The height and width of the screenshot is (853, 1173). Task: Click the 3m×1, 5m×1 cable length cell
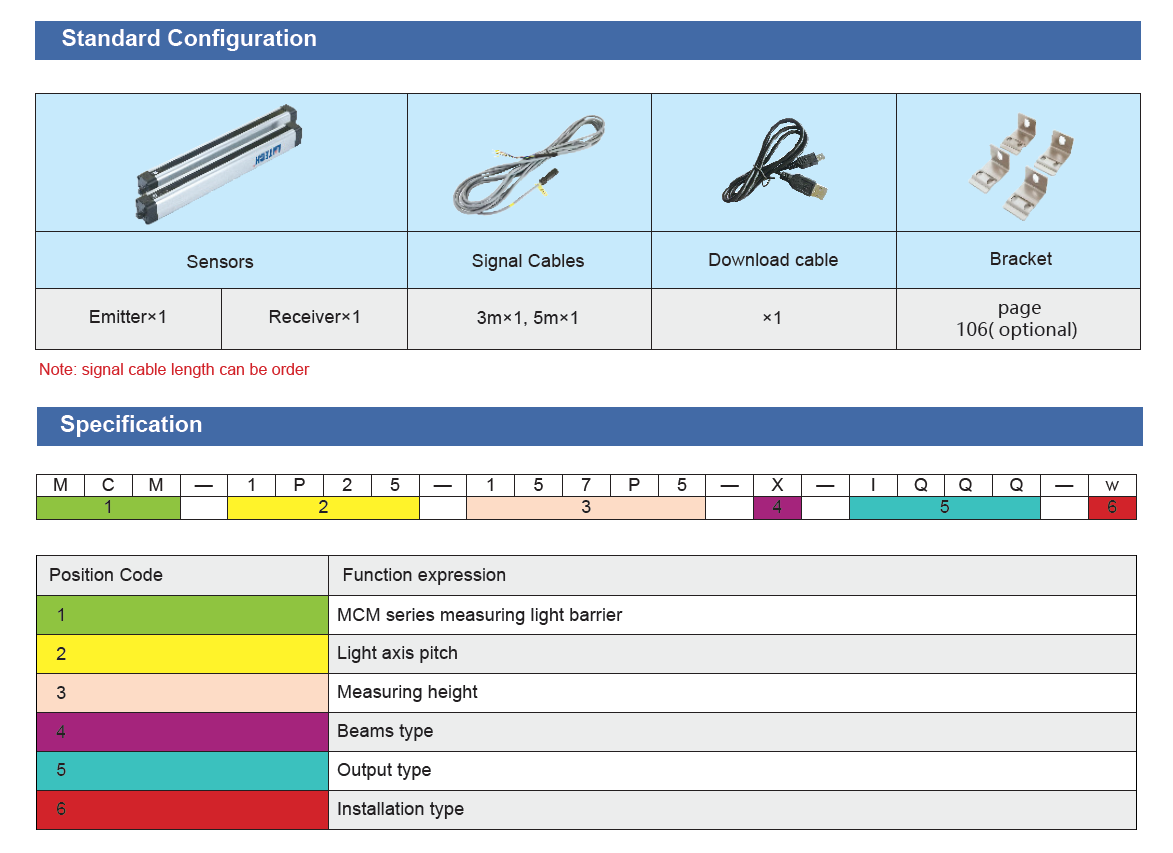(x=528, y=319)
